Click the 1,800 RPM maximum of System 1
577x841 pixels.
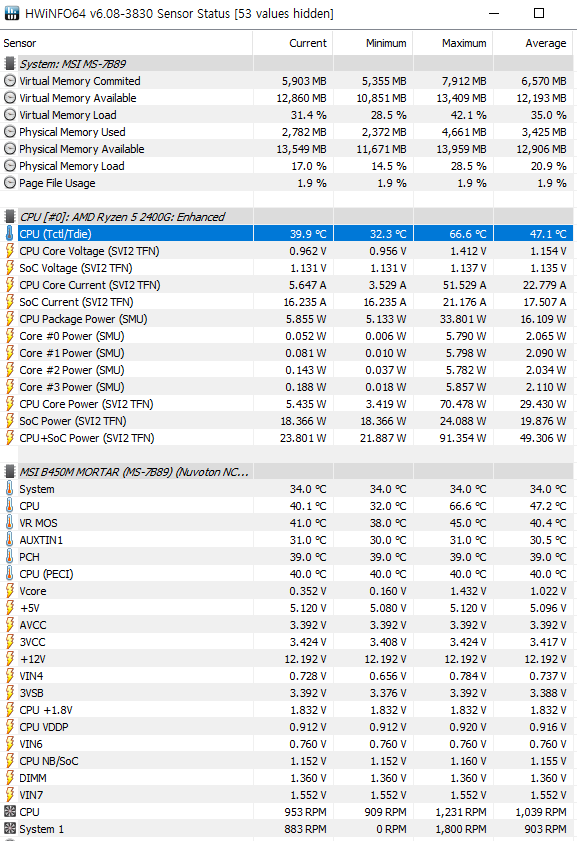[x=461, y=829]
